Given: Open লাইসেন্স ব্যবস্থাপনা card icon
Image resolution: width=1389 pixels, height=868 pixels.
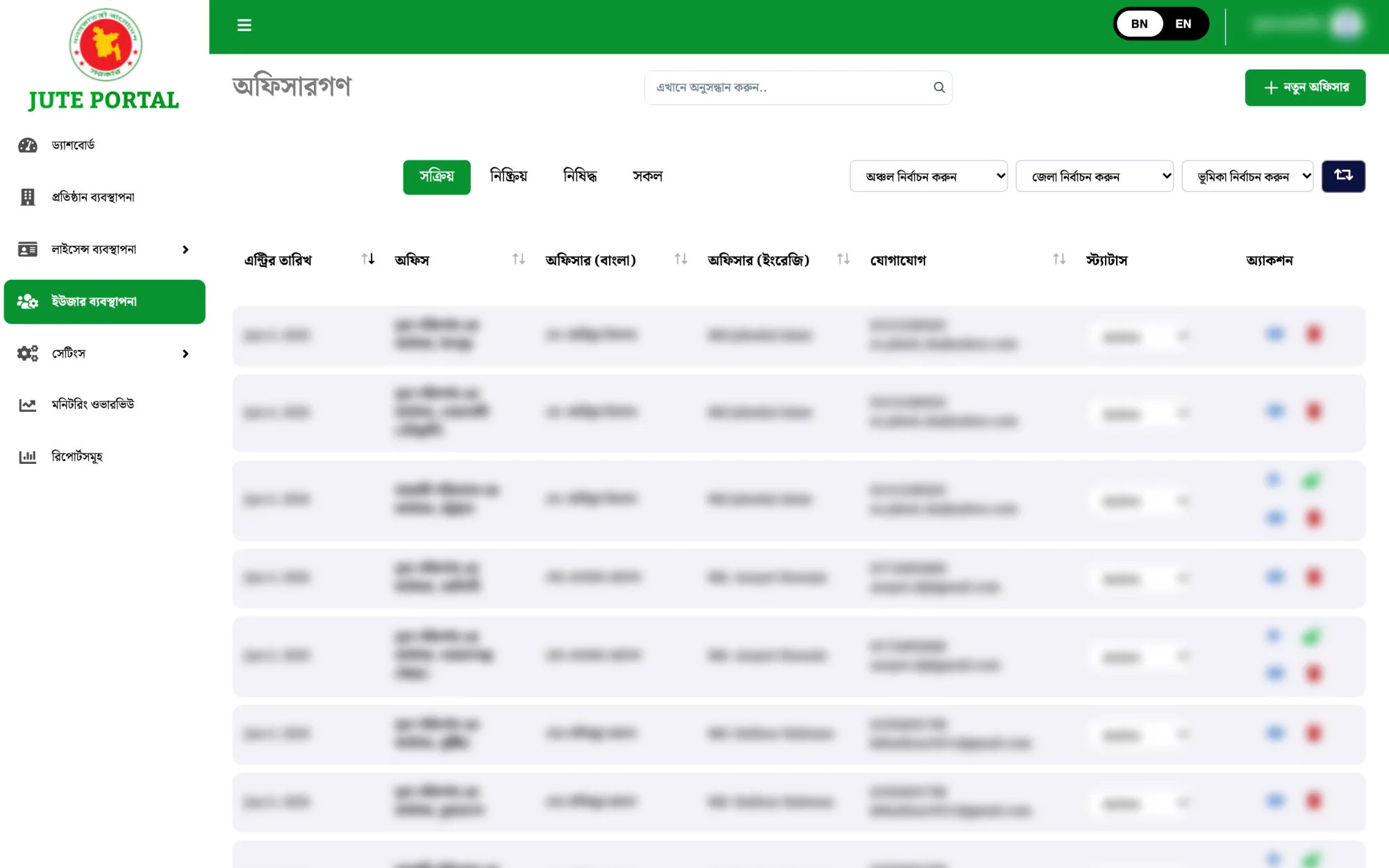Looking at the screenshot, I should click(x=28, y=249).
